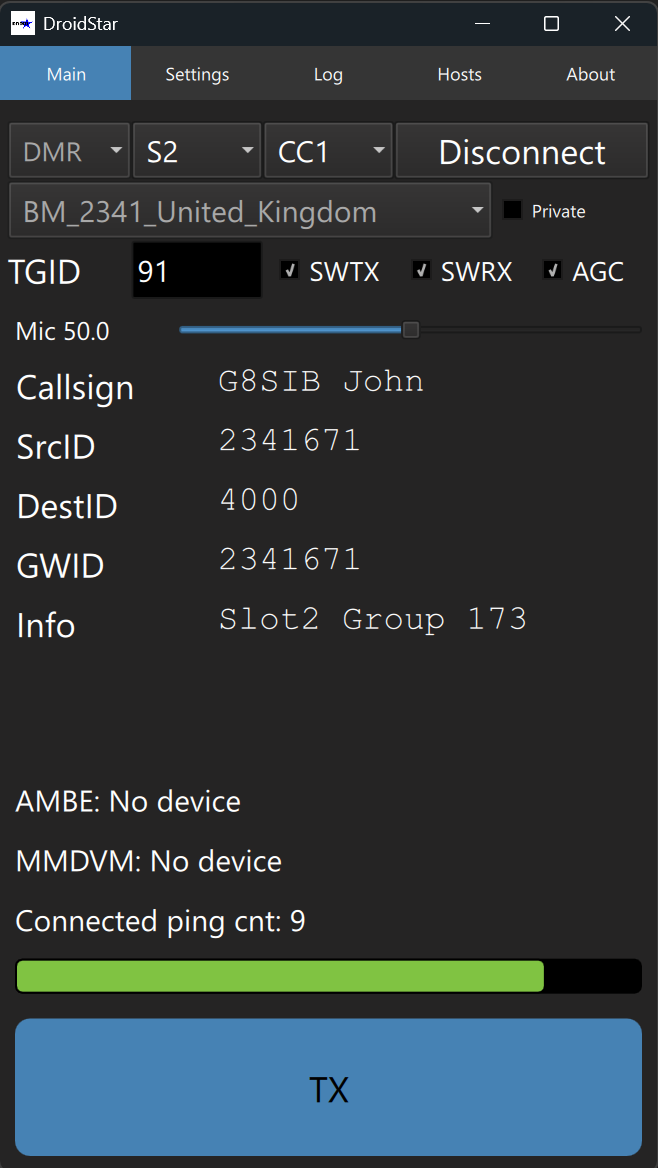The width and height of the screenshot is (658, 1168).
Task: Go to the Hosts tab
Action: (459, 74)
